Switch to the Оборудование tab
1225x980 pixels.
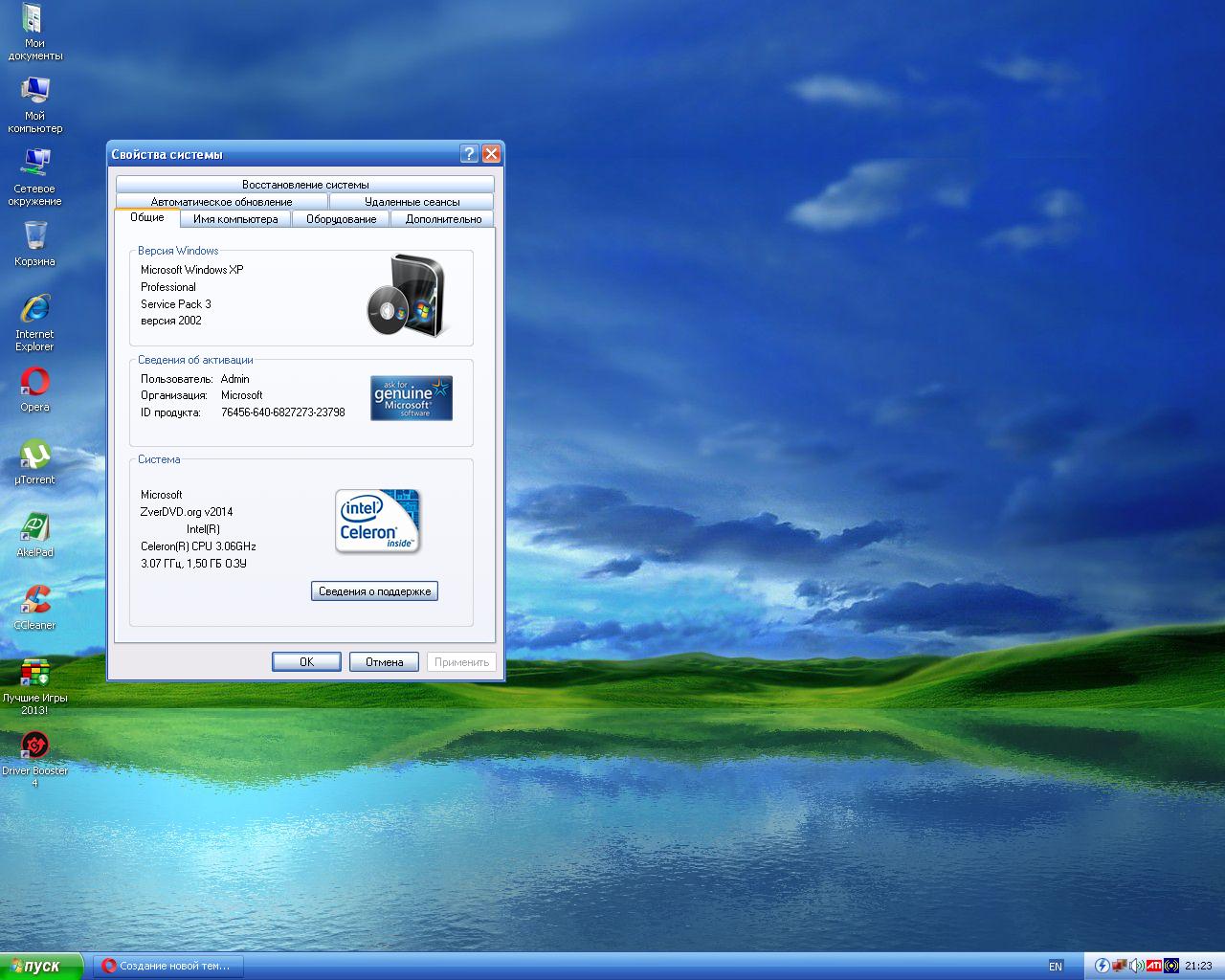pyautogui.click(x=341, y=219)
